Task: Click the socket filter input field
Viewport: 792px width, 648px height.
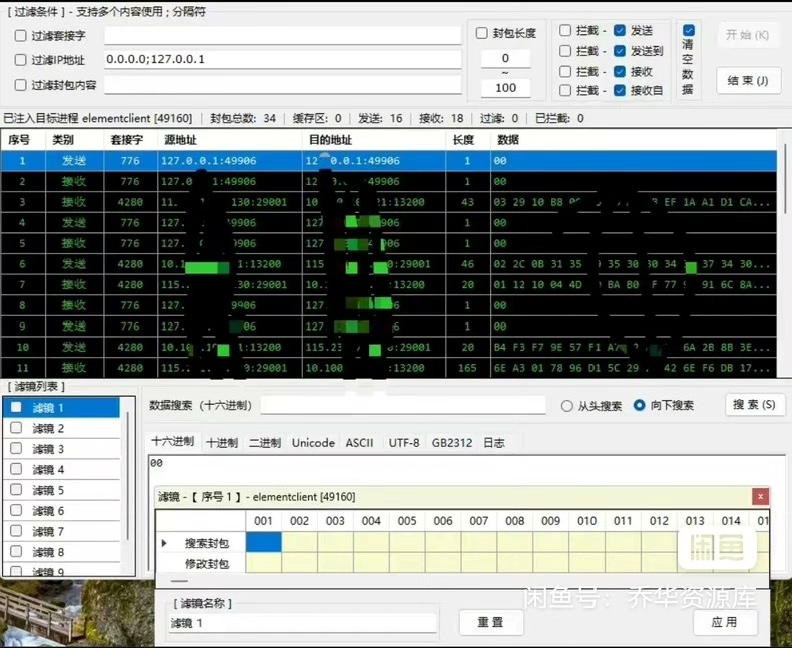Action: tap(282, 35)
